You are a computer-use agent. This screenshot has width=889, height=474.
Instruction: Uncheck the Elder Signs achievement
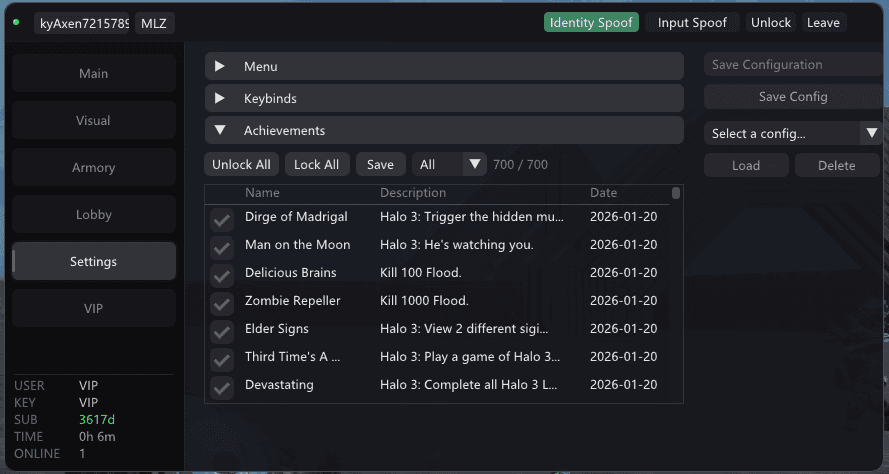pyautogui.click(x=222, y=332)
